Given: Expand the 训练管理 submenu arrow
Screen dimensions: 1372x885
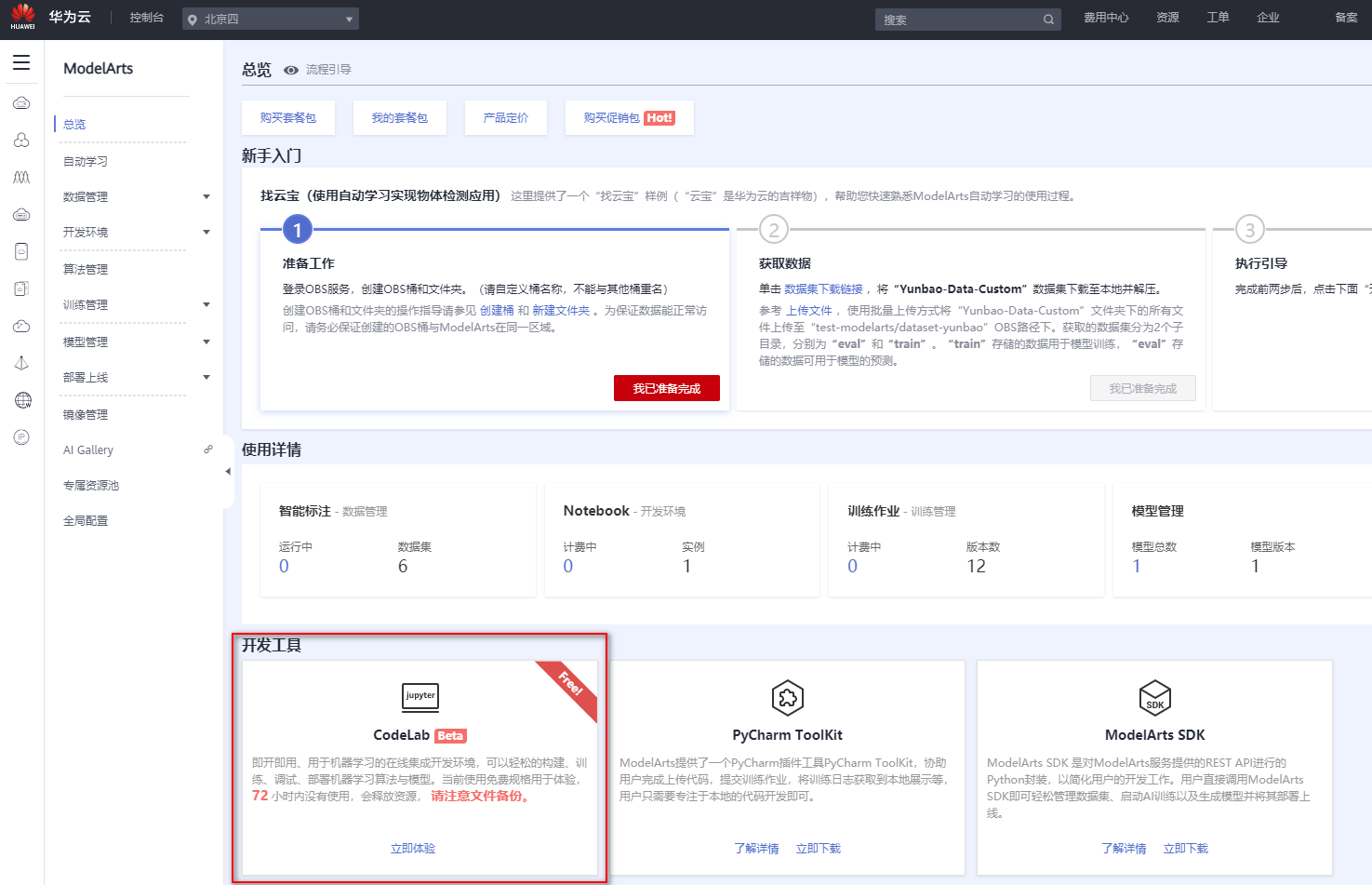Looking at the screenshot, I should pos(206,304).
